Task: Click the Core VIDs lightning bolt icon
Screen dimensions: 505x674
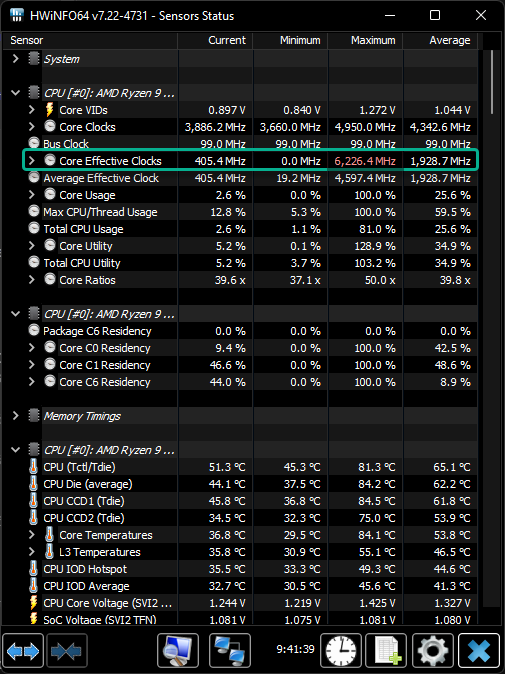Action: click(50, 110)
